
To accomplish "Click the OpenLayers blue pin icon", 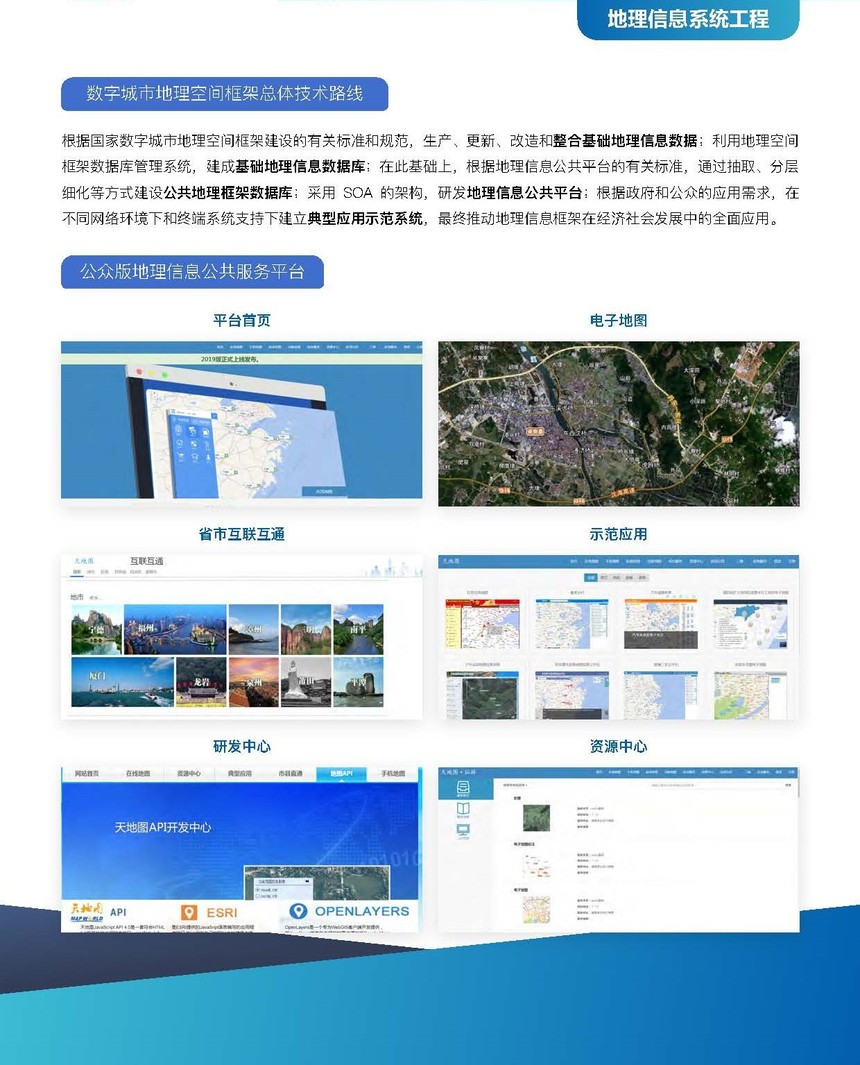I will tap(300, 909).
